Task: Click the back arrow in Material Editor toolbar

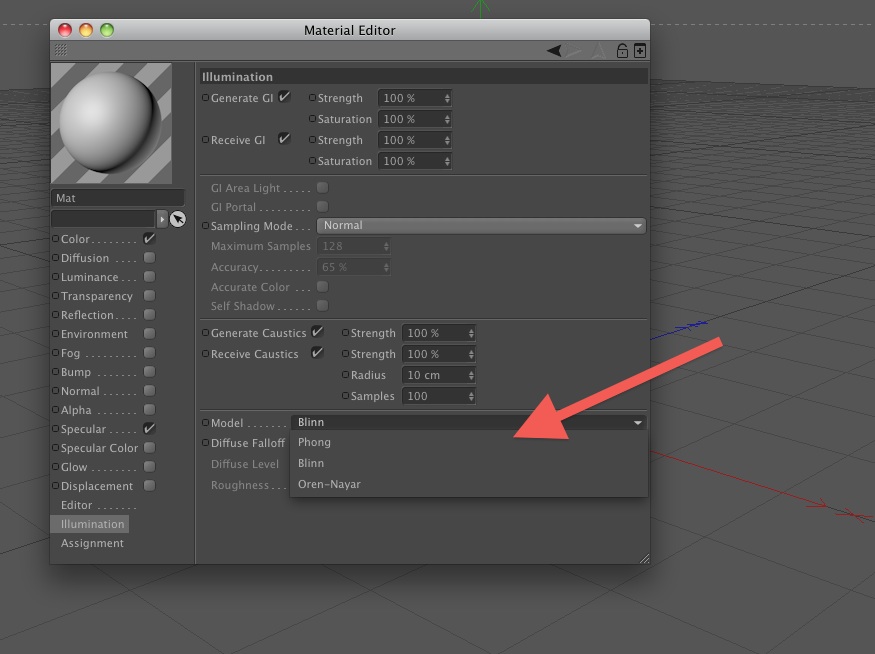Action: [554, 51]
